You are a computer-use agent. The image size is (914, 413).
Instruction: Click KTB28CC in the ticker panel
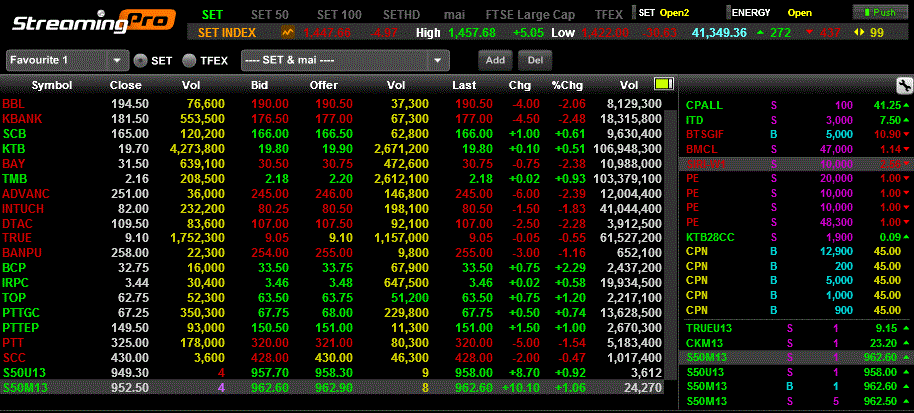[x=708, y=236]
